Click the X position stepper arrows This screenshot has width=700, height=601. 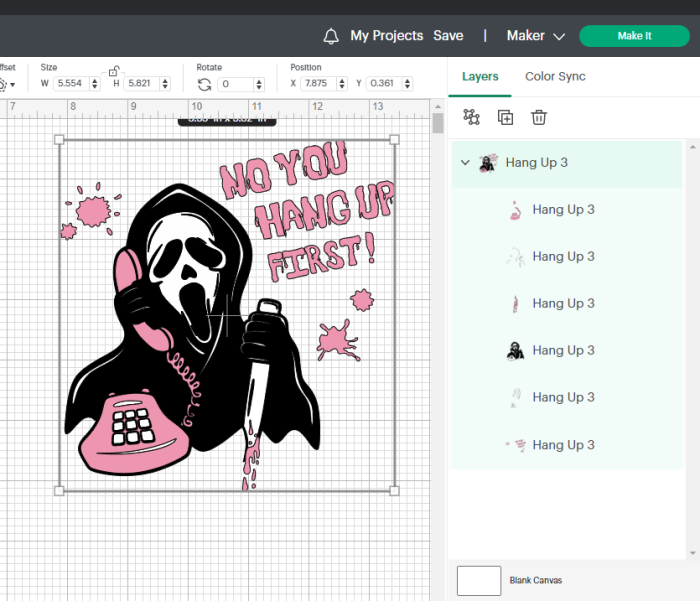tap(342, 83)
